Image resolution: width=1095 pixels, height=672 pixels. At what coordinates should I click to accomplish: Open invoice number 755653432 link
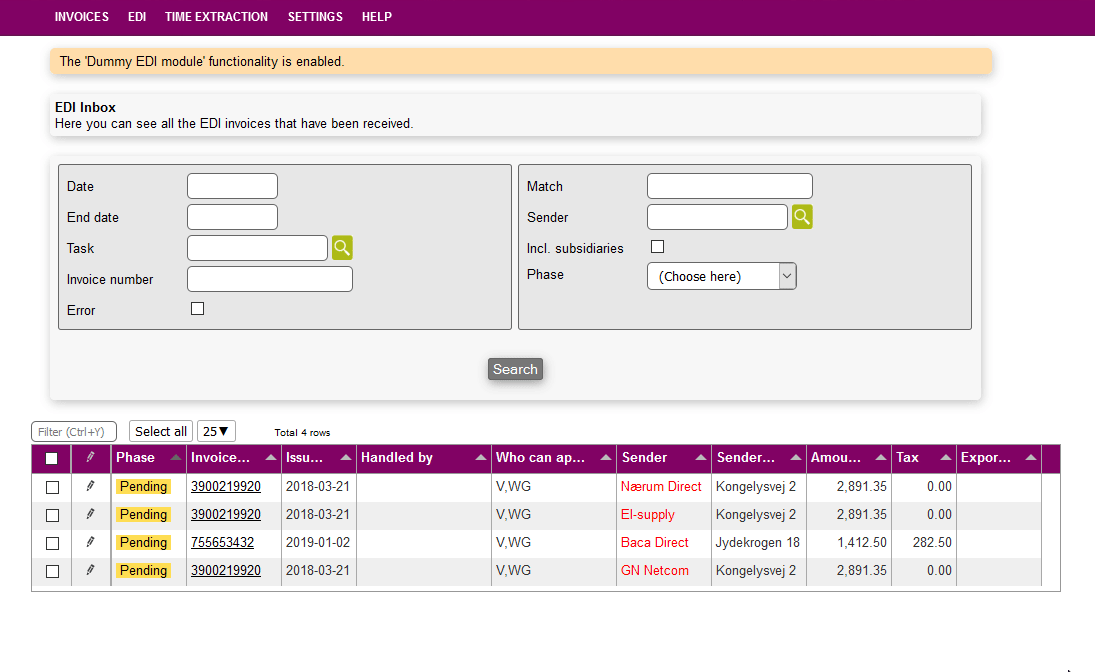222,542
